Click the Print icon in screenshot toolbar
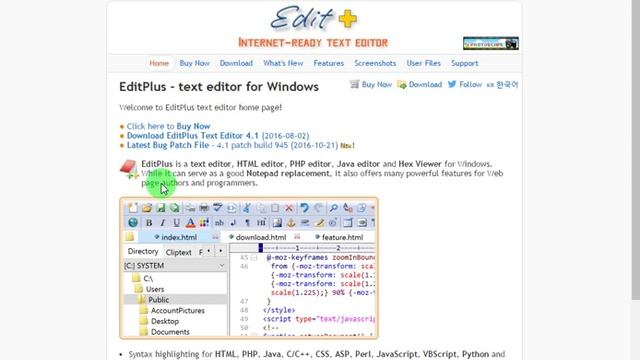The image size is (640, 360). tap(204, 208)
